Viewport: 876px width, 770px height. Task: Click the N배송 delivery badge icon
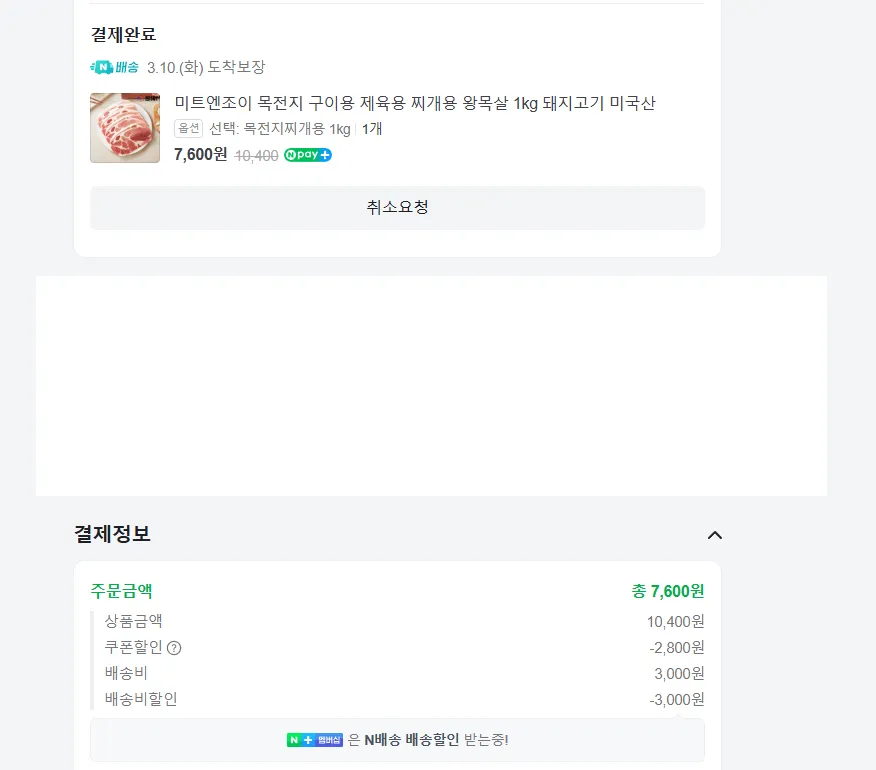coord(114,67)
